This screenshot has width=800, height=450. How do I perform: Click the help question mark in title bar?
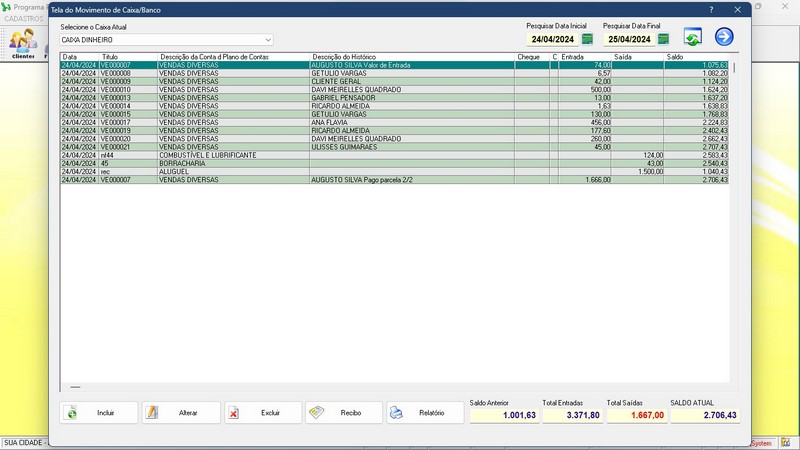pyautogui.click(x=711, y=9)
